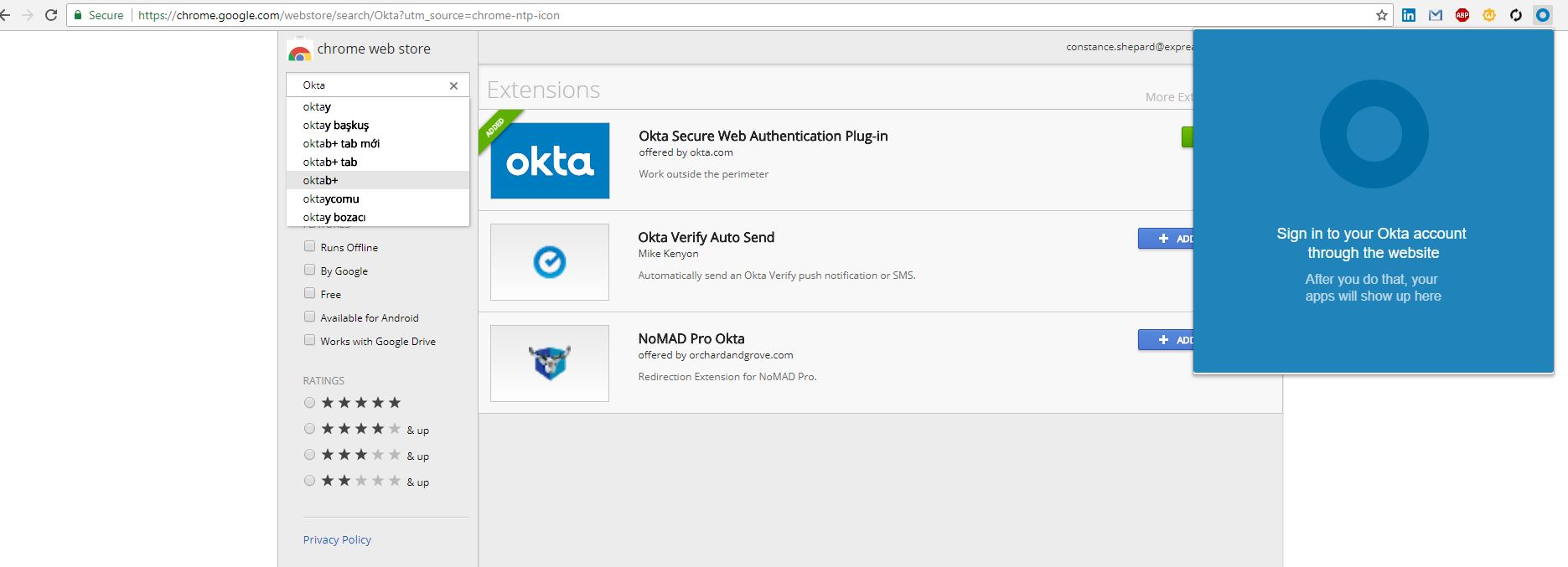
Task: Open the LinkedIn extension icon
Action: [x=1409, y=15]
